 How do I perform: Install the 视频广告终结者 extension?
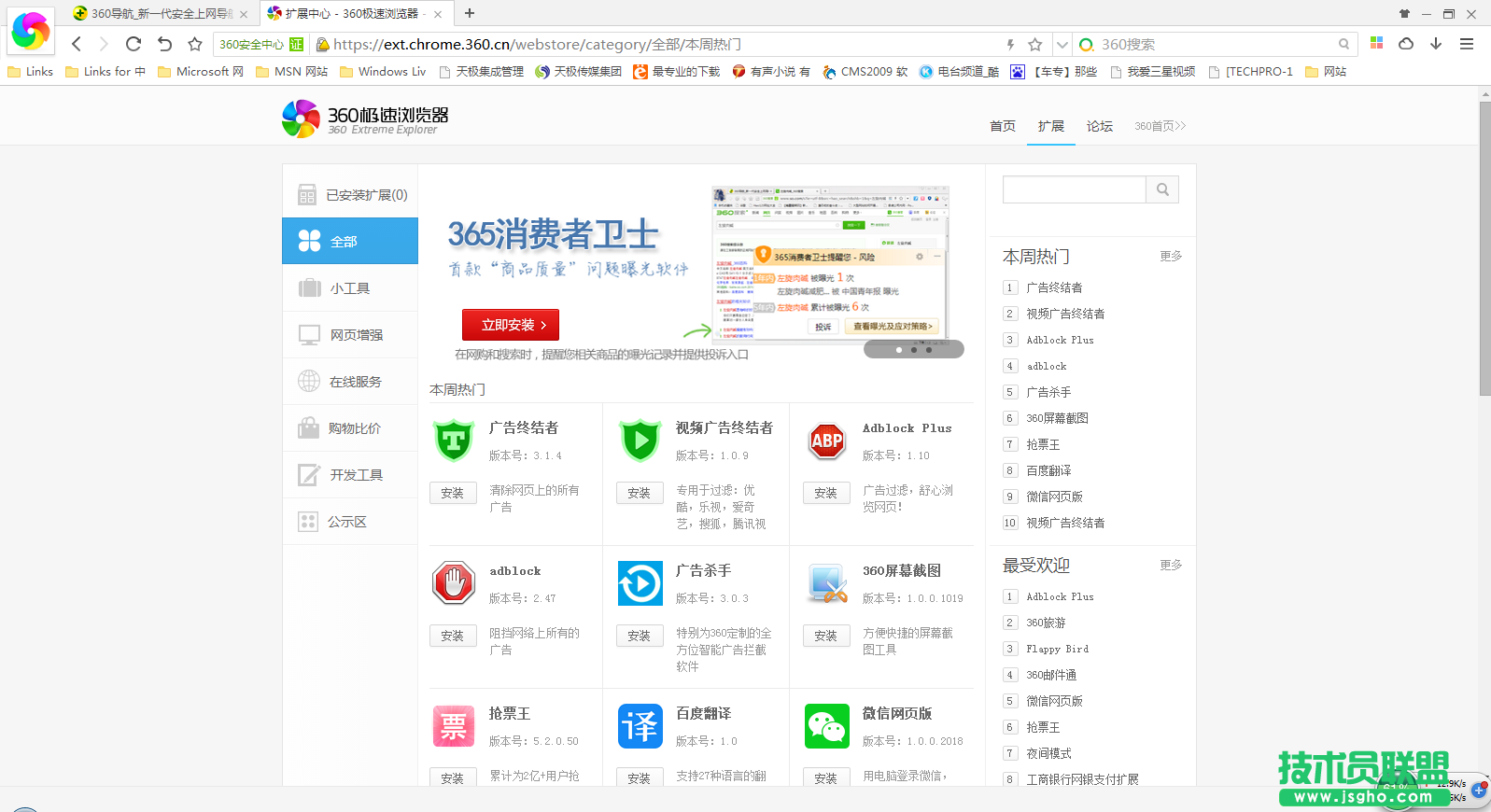click(640, 493)
